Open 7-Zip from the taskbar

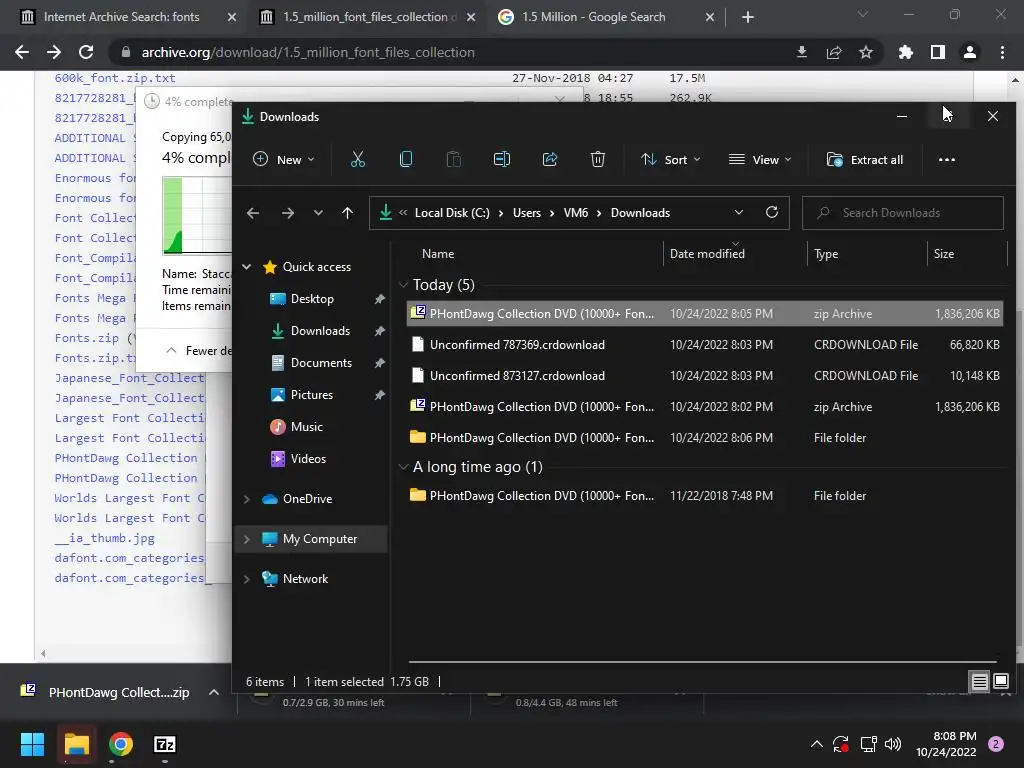(165, 744)
